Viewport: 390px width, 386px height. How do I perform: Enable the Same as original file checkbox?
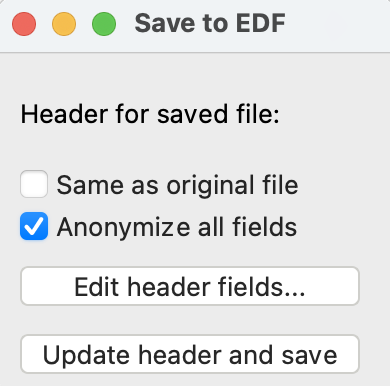point(34,184)
